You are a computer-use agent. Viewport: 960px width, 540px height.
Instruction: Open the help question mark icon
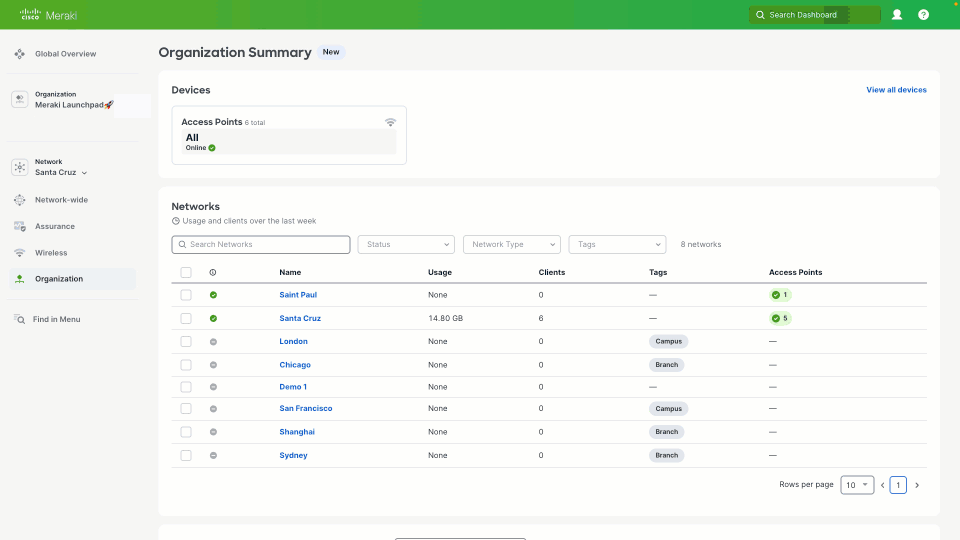click(923, 15)
